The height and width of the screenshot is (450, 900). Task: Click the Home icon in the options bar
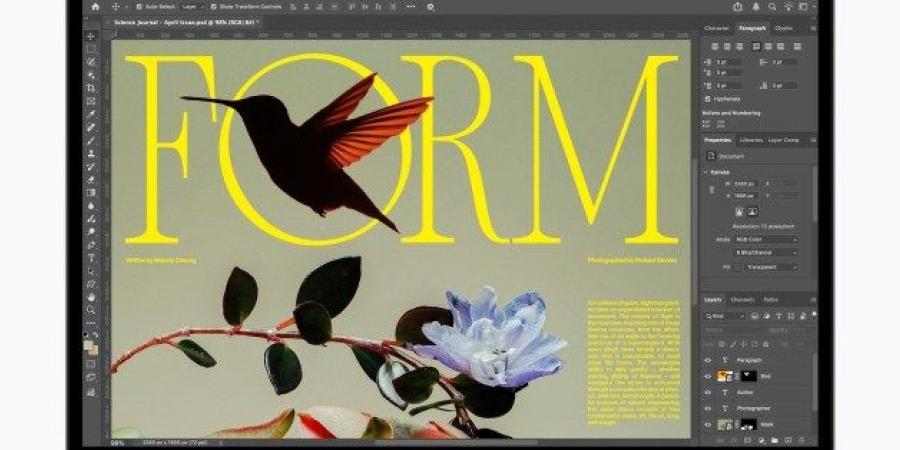coord(95,7)
